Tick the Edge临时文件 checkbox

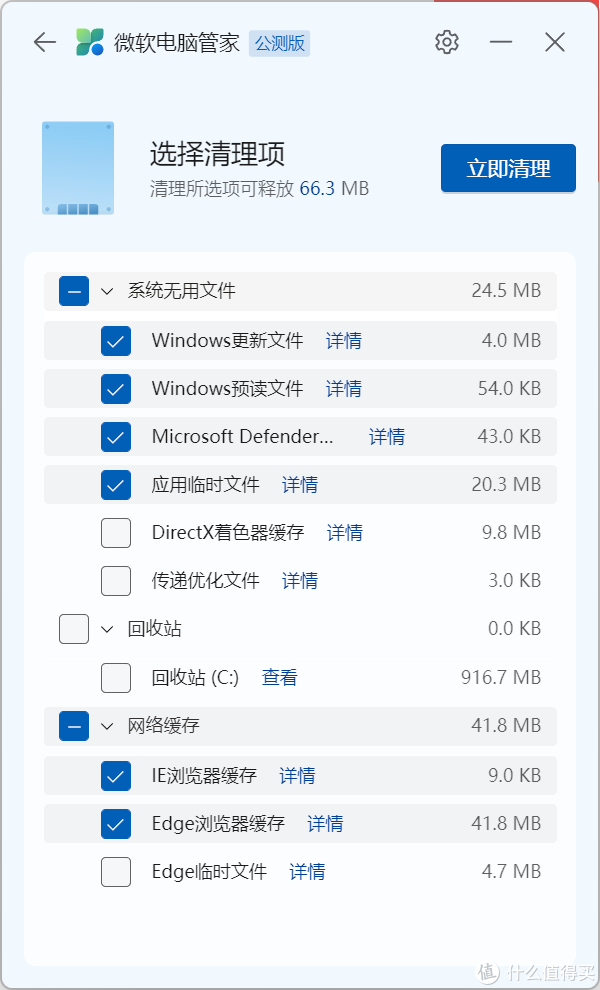point(116,872)
